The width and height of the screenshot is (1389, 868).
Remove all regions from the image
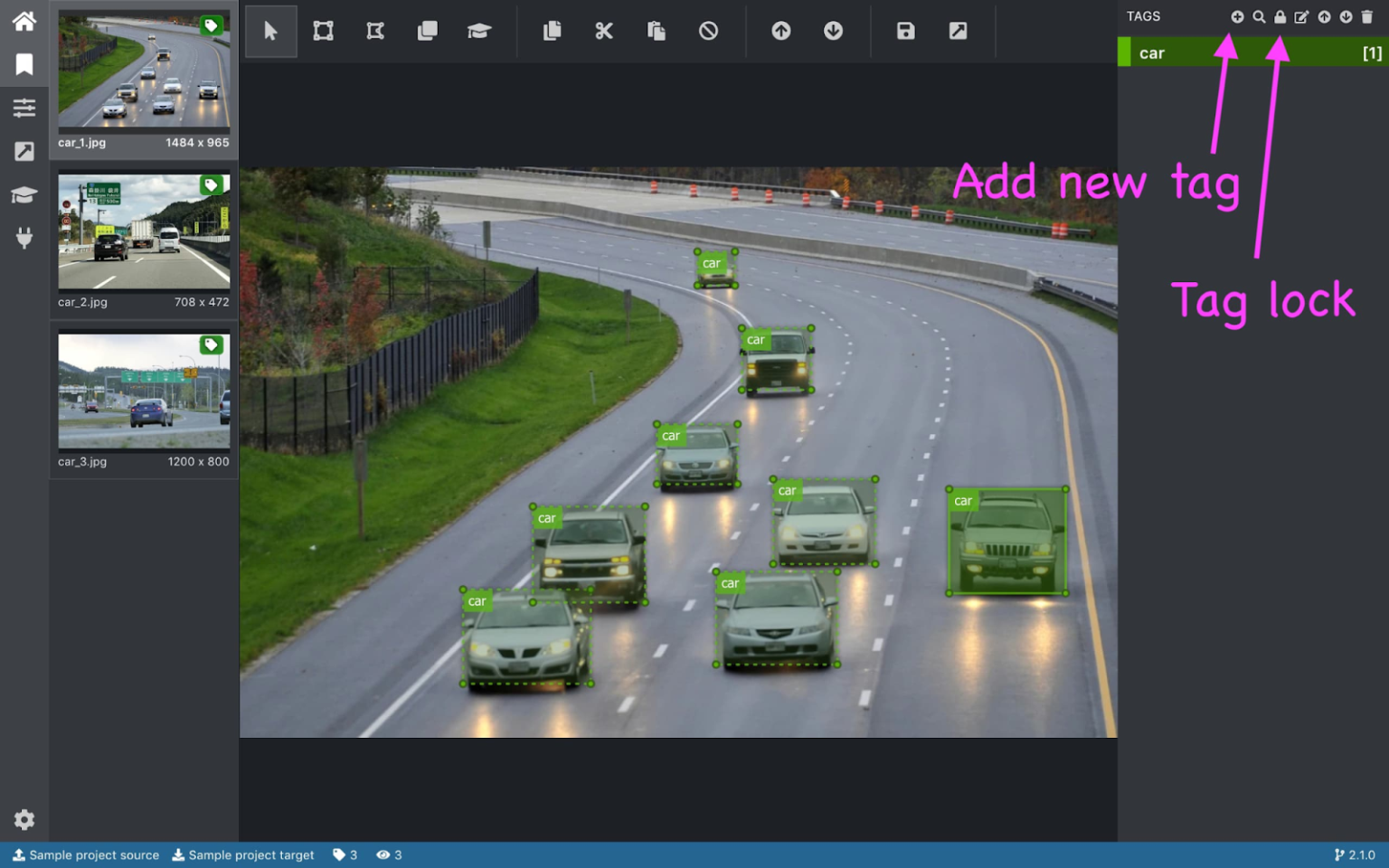pos(708,31)
